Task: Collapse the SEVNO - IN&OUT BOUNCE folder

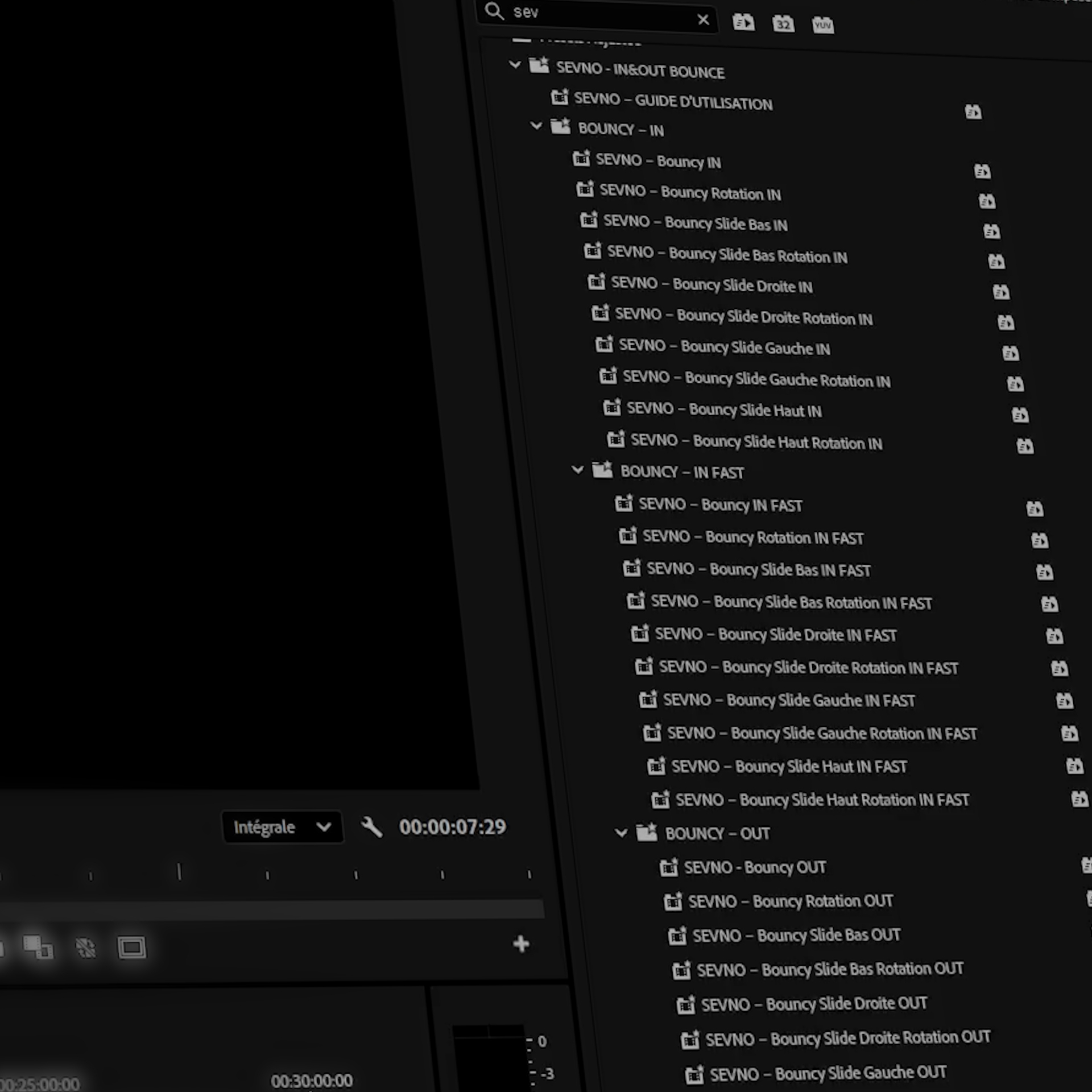Action: 515,65
